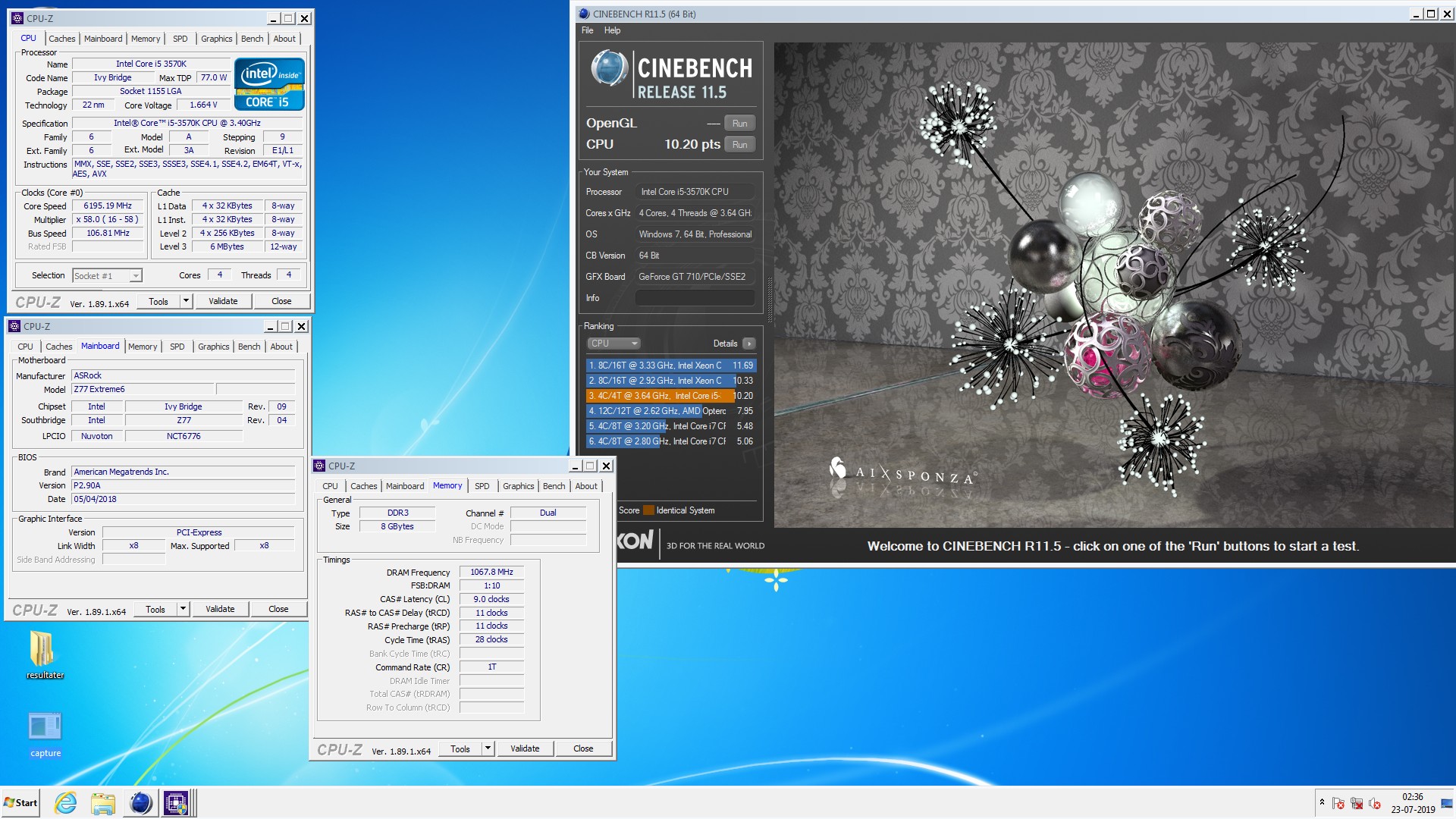This screenshot has height=819, width=1456.
Task: Open Tools dropdown arrow in CPU-Z CPU window
Action: point(186,301)
